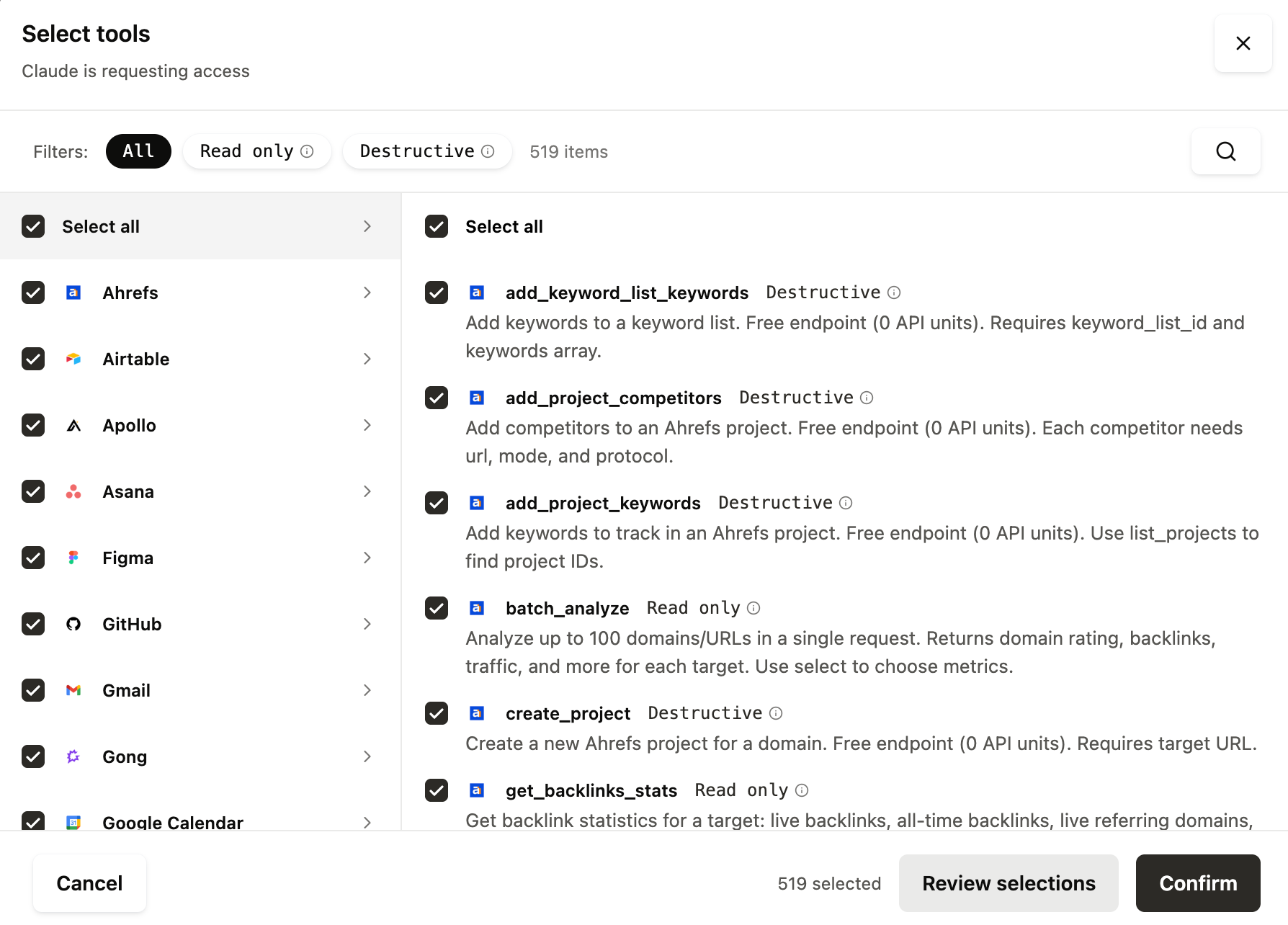1288x925 pixels.
Task: Click the 519 items count label
Action: pyautogui.click(x=568, y=151)
